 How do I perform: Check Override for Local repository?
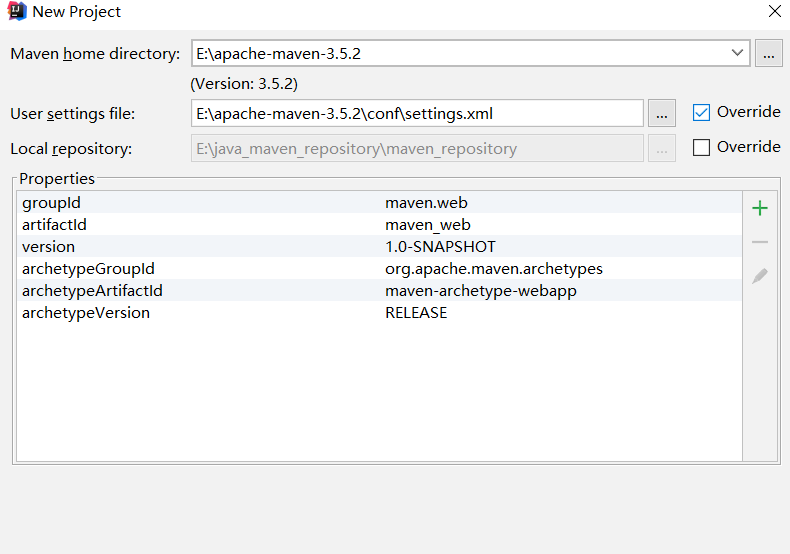pos(701,148)
